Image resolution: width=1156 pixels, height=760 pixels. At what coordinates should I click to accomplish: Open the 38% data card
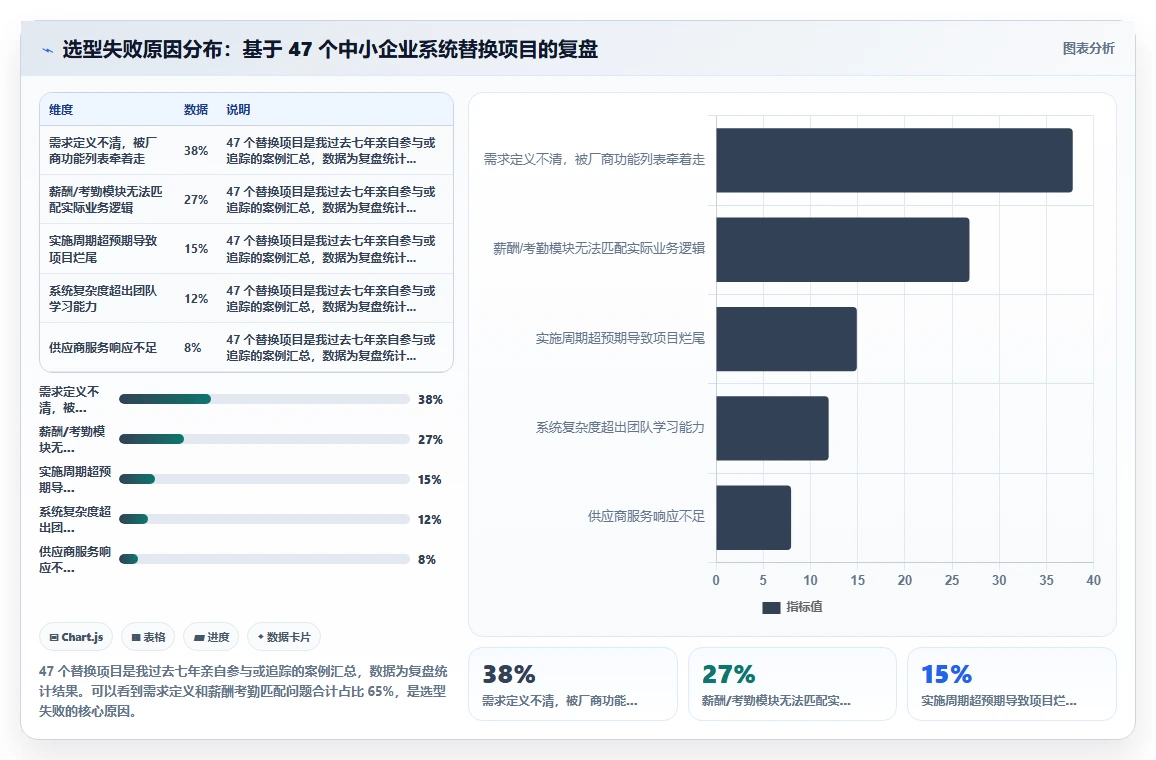tap(573, 684)
